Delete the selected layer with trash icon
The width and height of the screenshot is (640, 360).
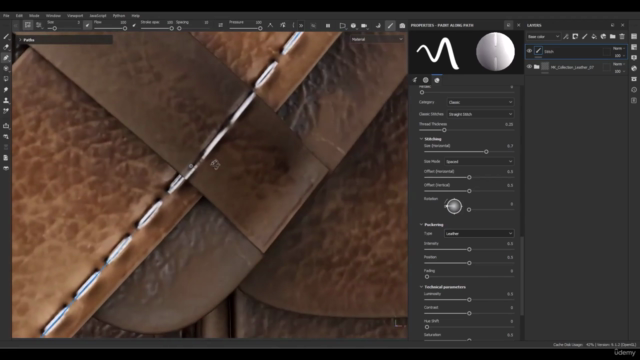point(622,37)
